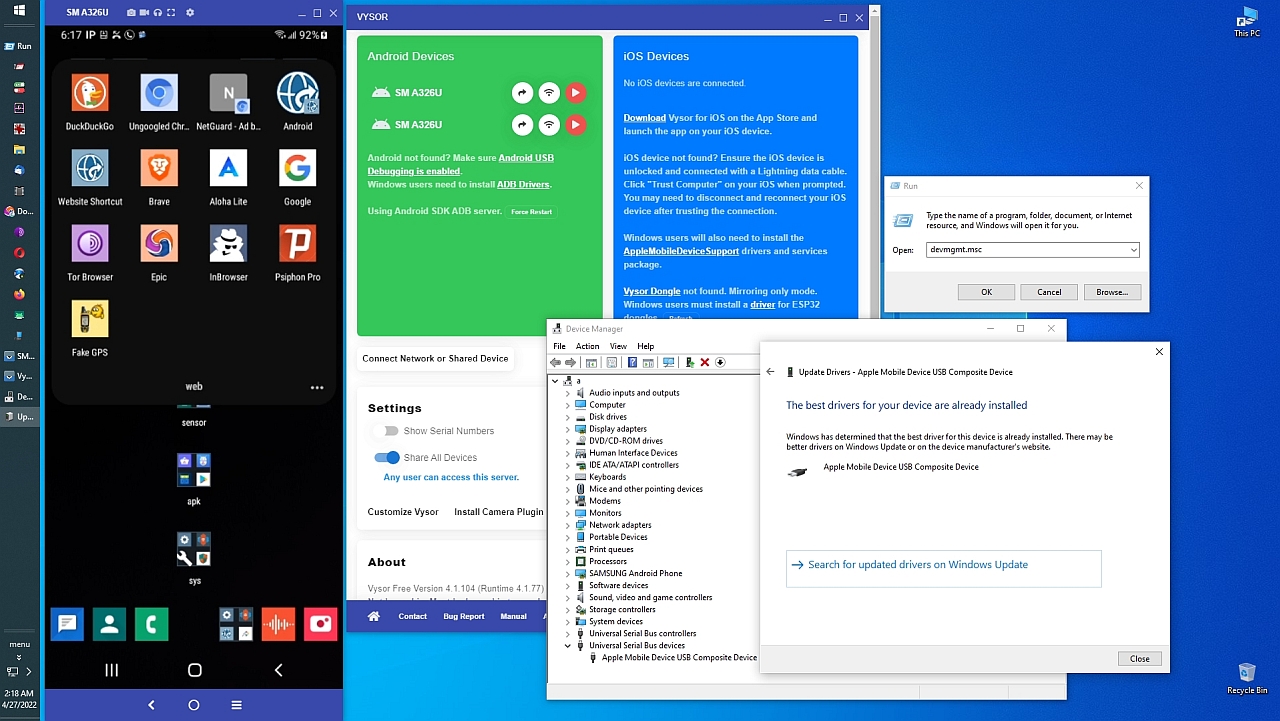Open InBrowser app icon
The height and width of the screenshot is (721, 1280).
(x=228, y=244)
